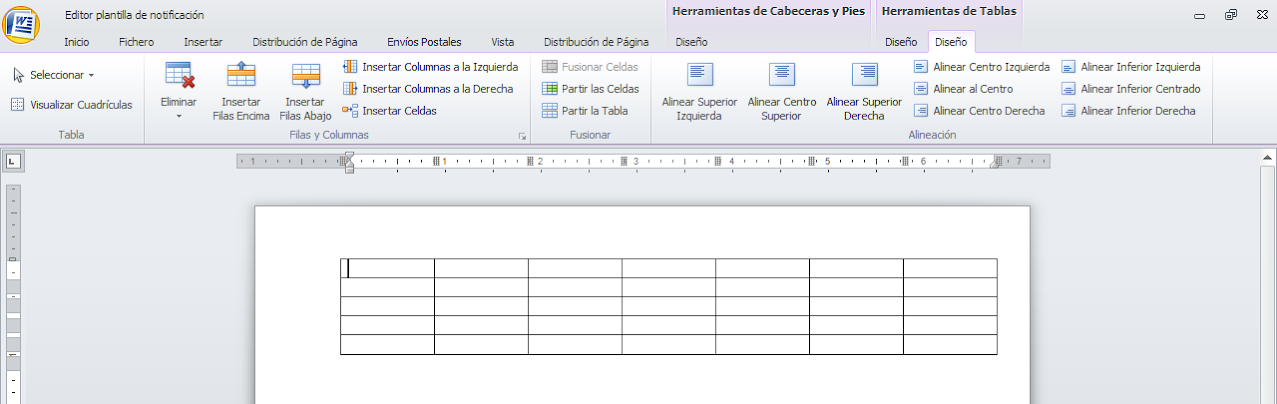
Task: Expand the Eliminar dropdown menu
Action: coord(178,116)
